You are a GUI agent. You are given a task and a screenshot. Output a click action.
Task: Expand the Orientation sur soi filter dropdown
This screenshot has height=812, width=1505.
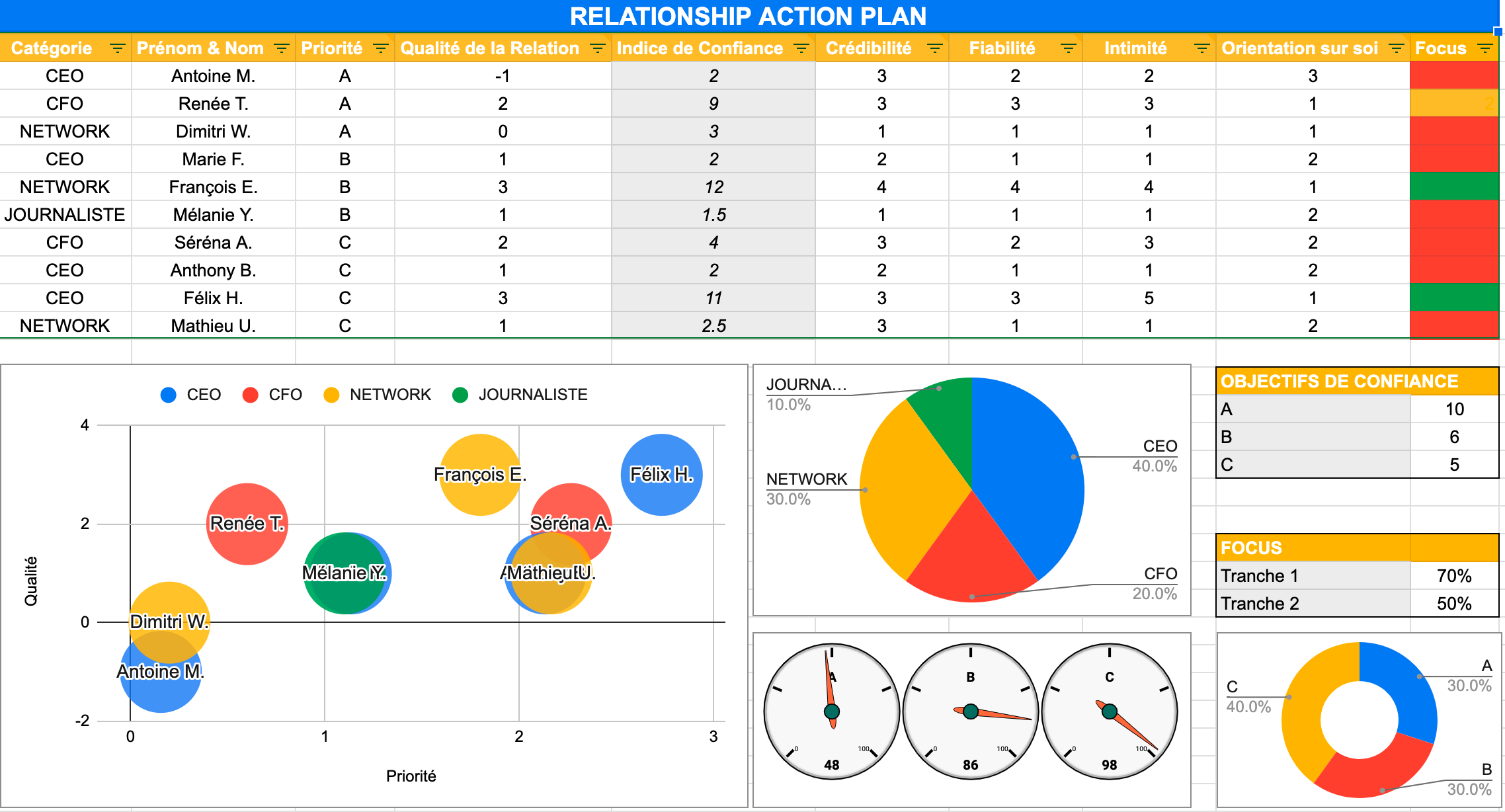[1396, 48]
